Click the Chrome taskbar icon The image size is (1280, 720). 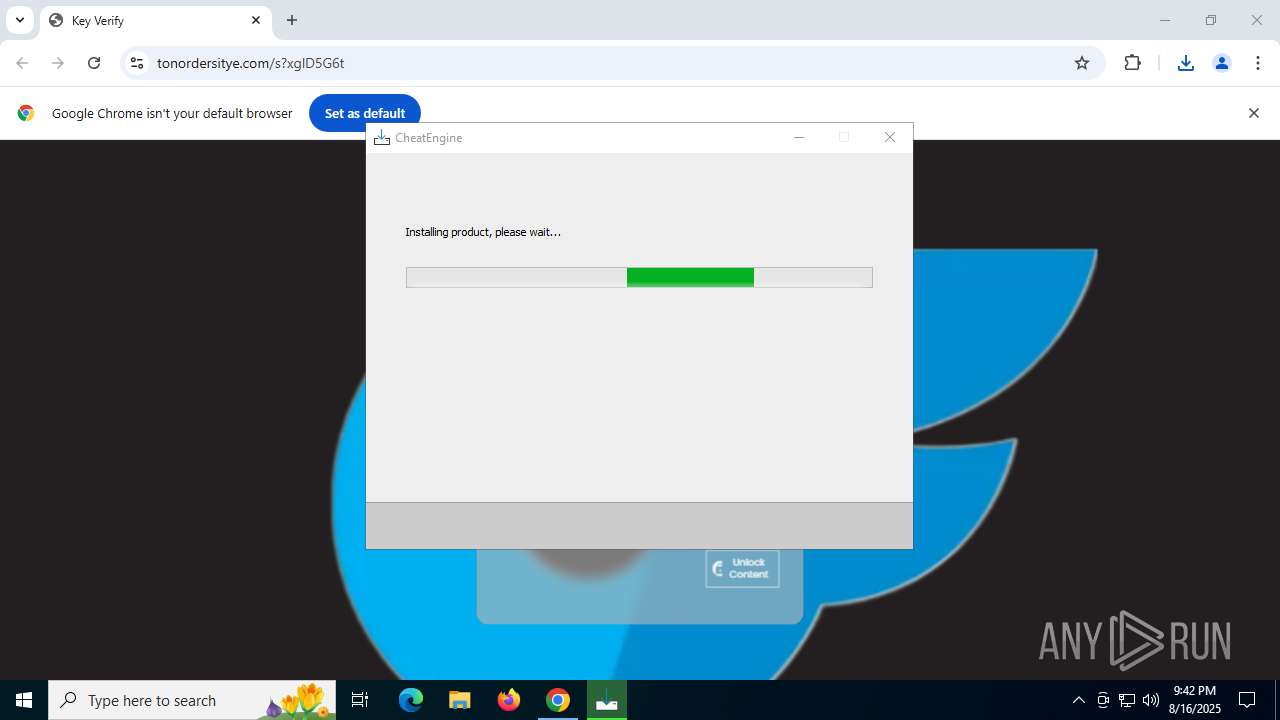pyautogui.click(x=558, y=700)
